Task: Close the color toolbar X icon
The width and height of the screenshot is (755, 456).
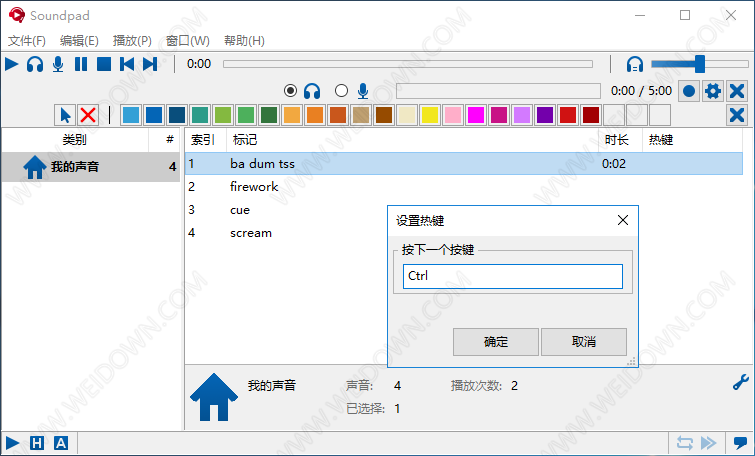Action: point(737,115)
